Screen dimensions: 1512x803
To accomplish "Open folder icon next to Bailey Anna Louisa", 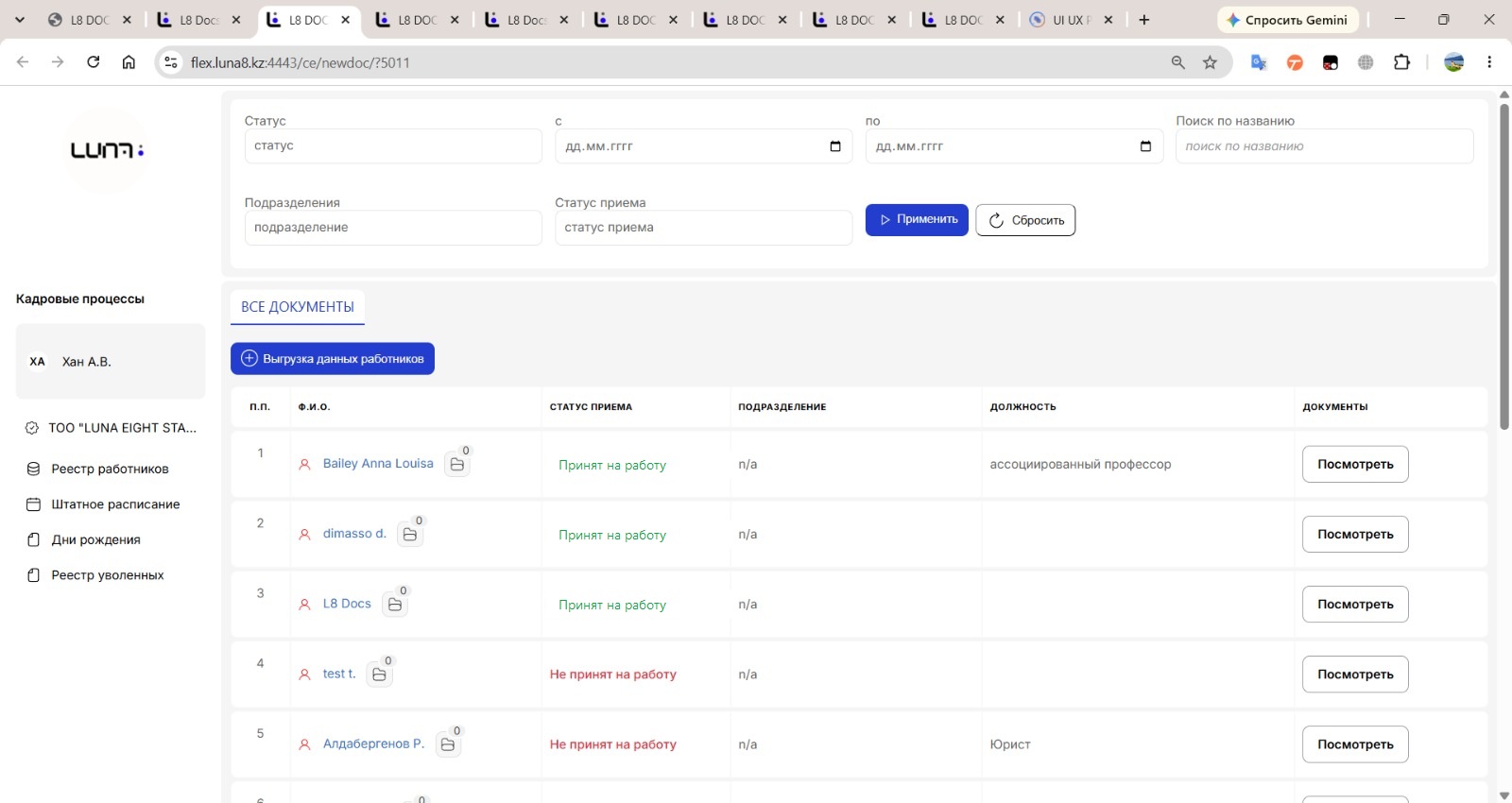I will tap(457, 464).
